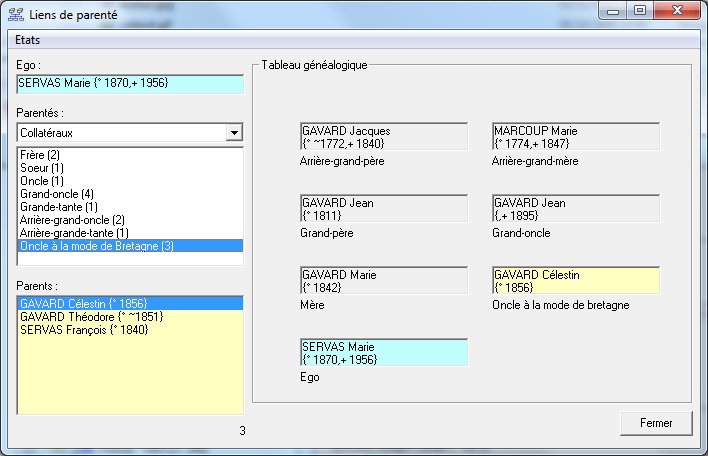Choose Arrière-grande-tante (1) entry
The width and height of the screenshot is (708, 456).
(x=74, y=233)
